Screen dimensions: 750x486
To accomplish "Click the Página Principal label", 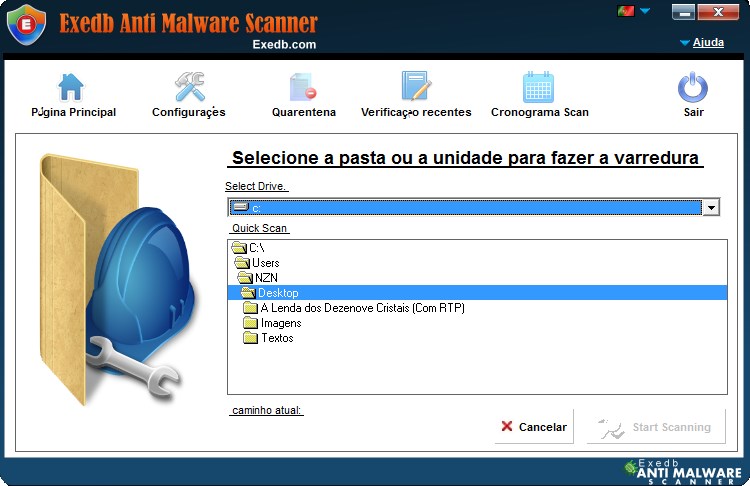I will tap(74, 112).
